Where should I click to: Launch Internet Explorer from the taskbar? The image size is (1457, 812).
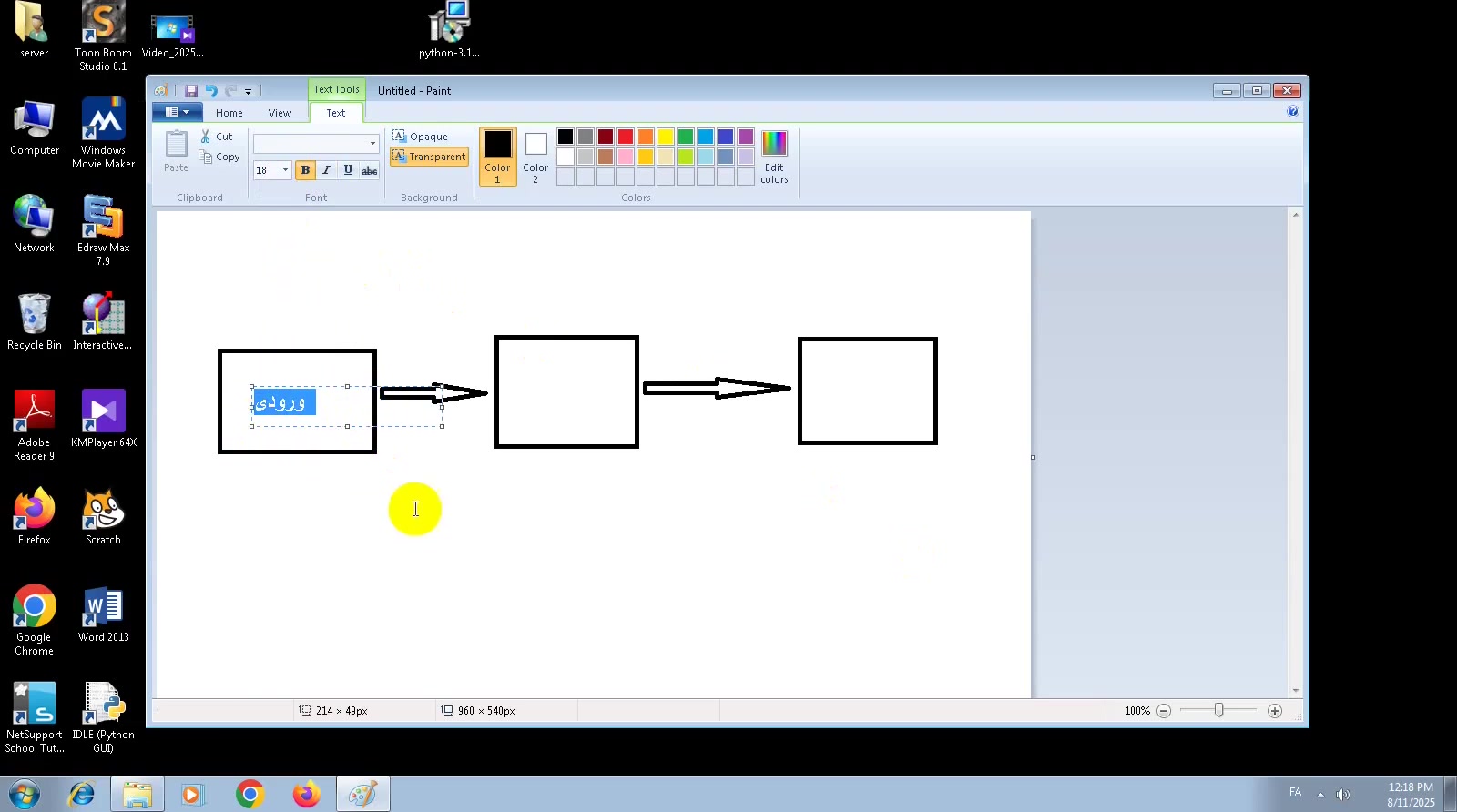[x=82, y=795]
